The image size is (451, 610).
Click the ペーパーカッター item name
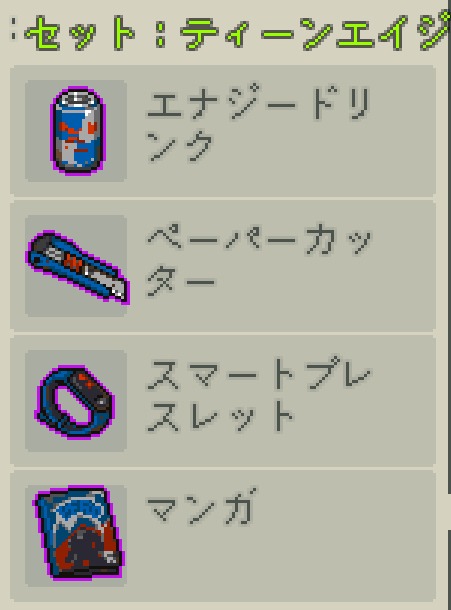(260, 260)
